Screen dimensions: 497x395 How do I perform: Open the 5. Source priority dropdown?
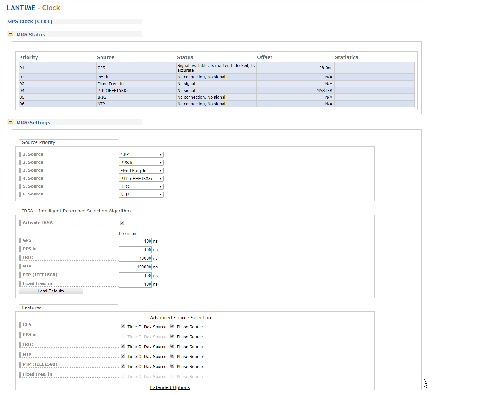pos(141,186)
